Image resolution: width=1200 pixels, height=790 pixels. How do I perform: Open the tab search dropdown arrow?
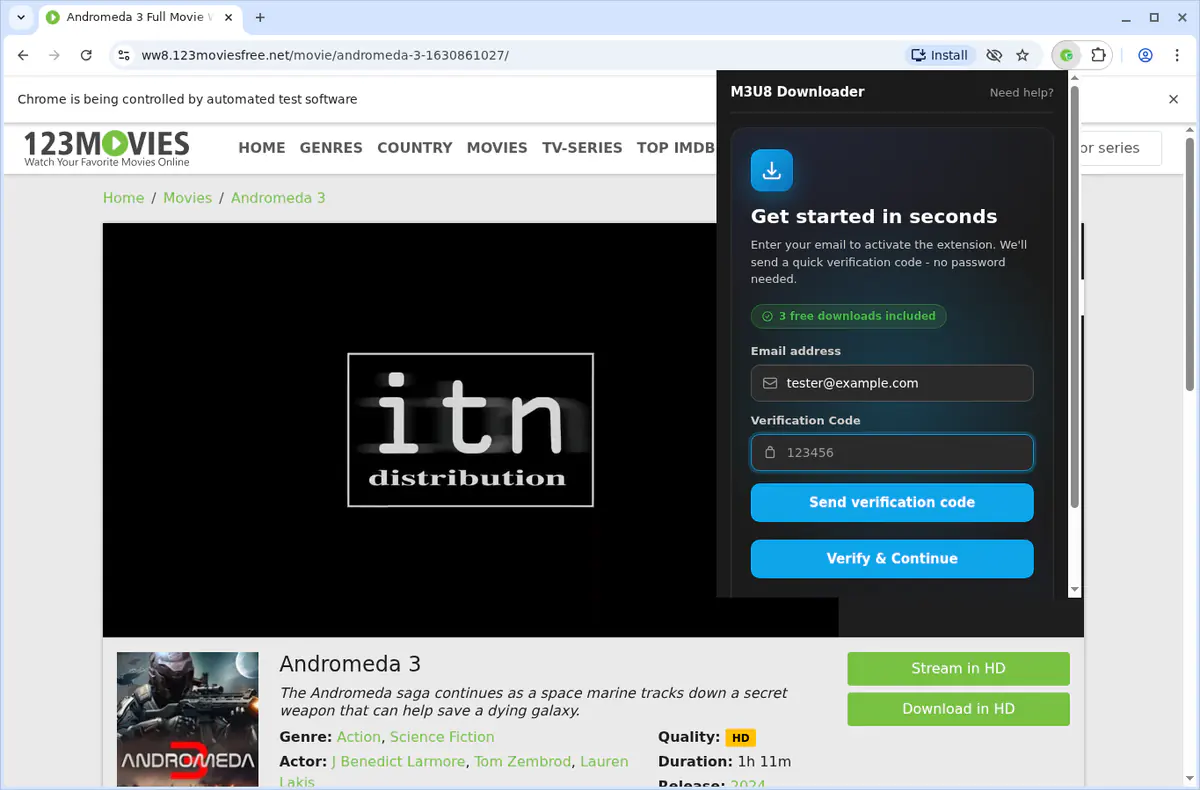21,17
